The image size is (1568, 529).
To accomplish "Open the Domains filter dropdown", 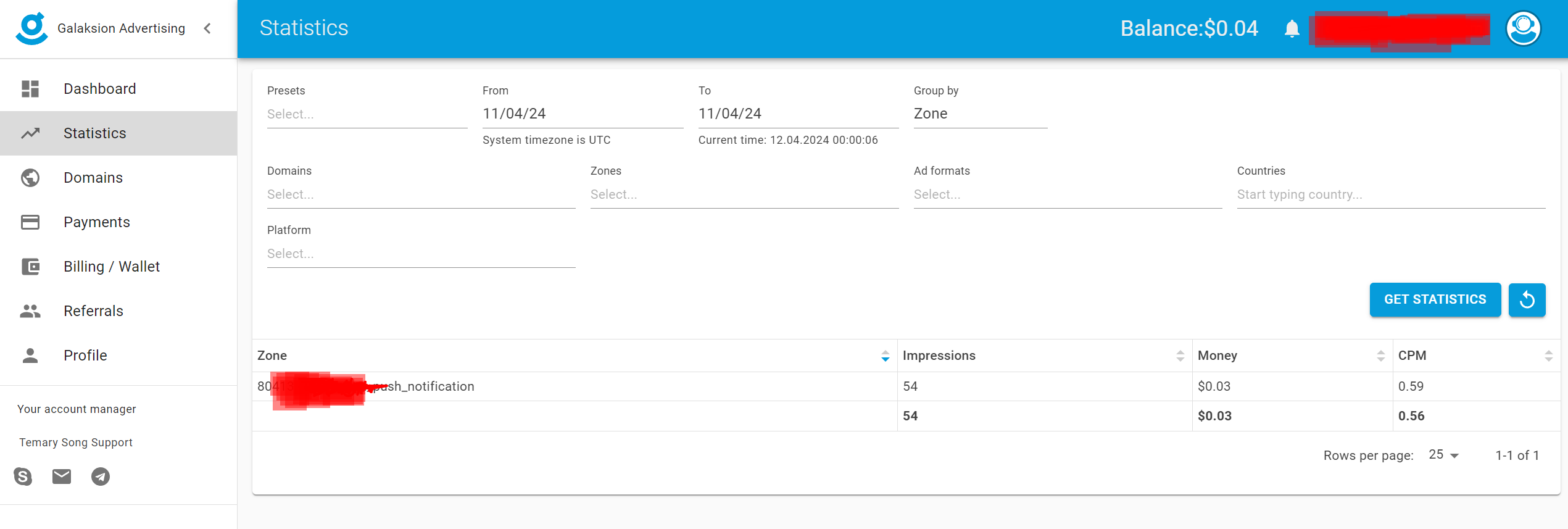I will [x=421, y=194].
